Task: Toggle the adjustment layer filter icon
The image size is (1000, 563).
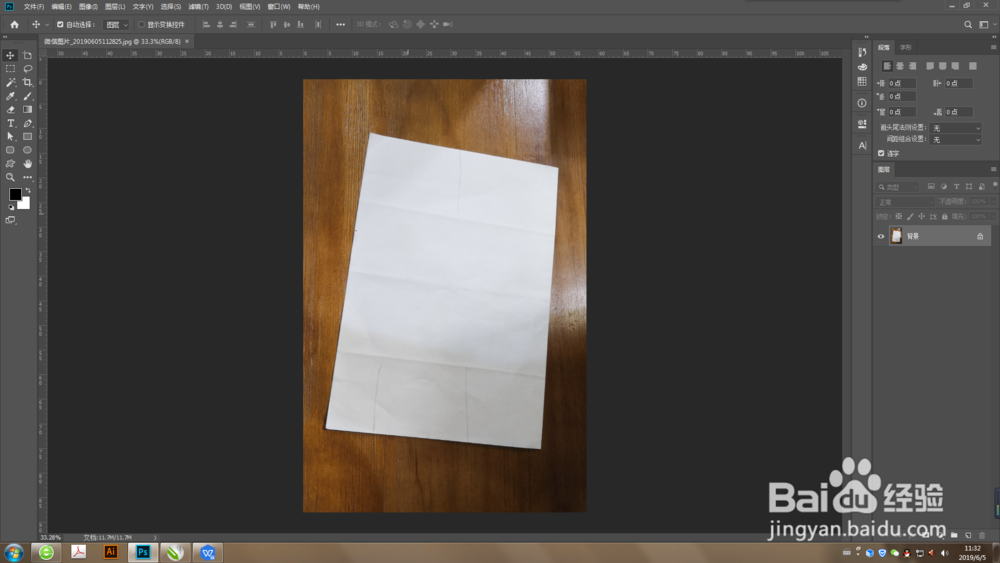Action: (x=944, y=187)
